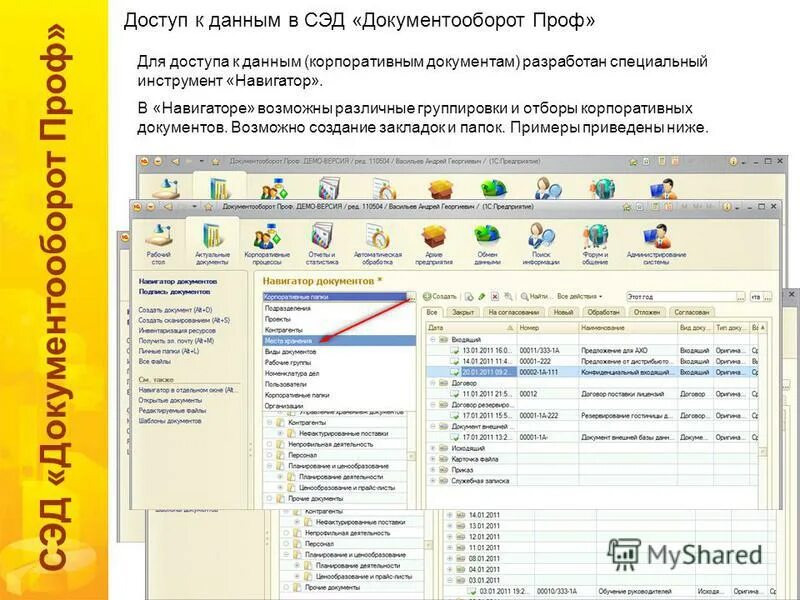Image resolution: width=800 pixels, height=600 pixels.
Task: Click the info icon in the back window title bar
Action: click(733, 161)
